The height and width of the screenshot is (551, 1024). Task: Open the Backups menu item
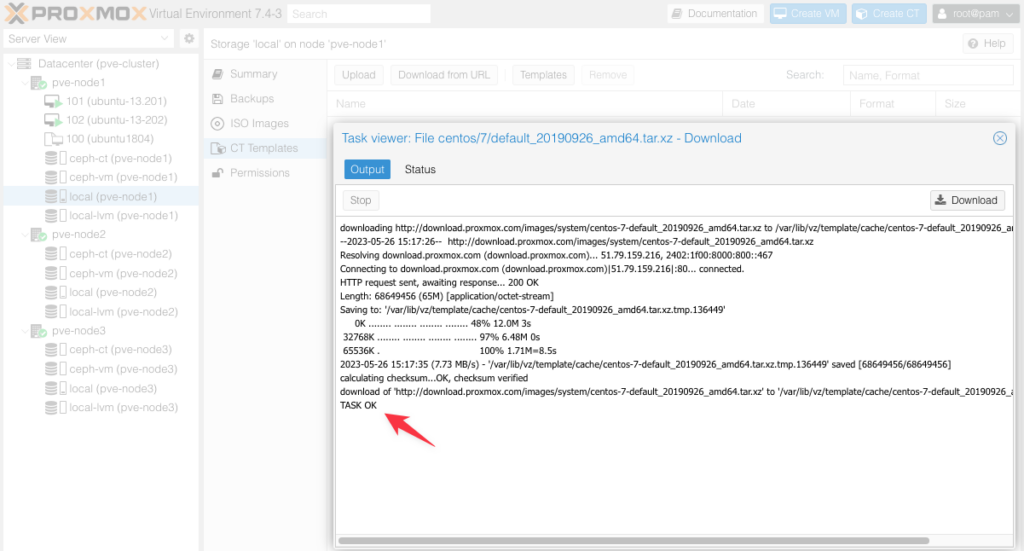click(264, 99)
